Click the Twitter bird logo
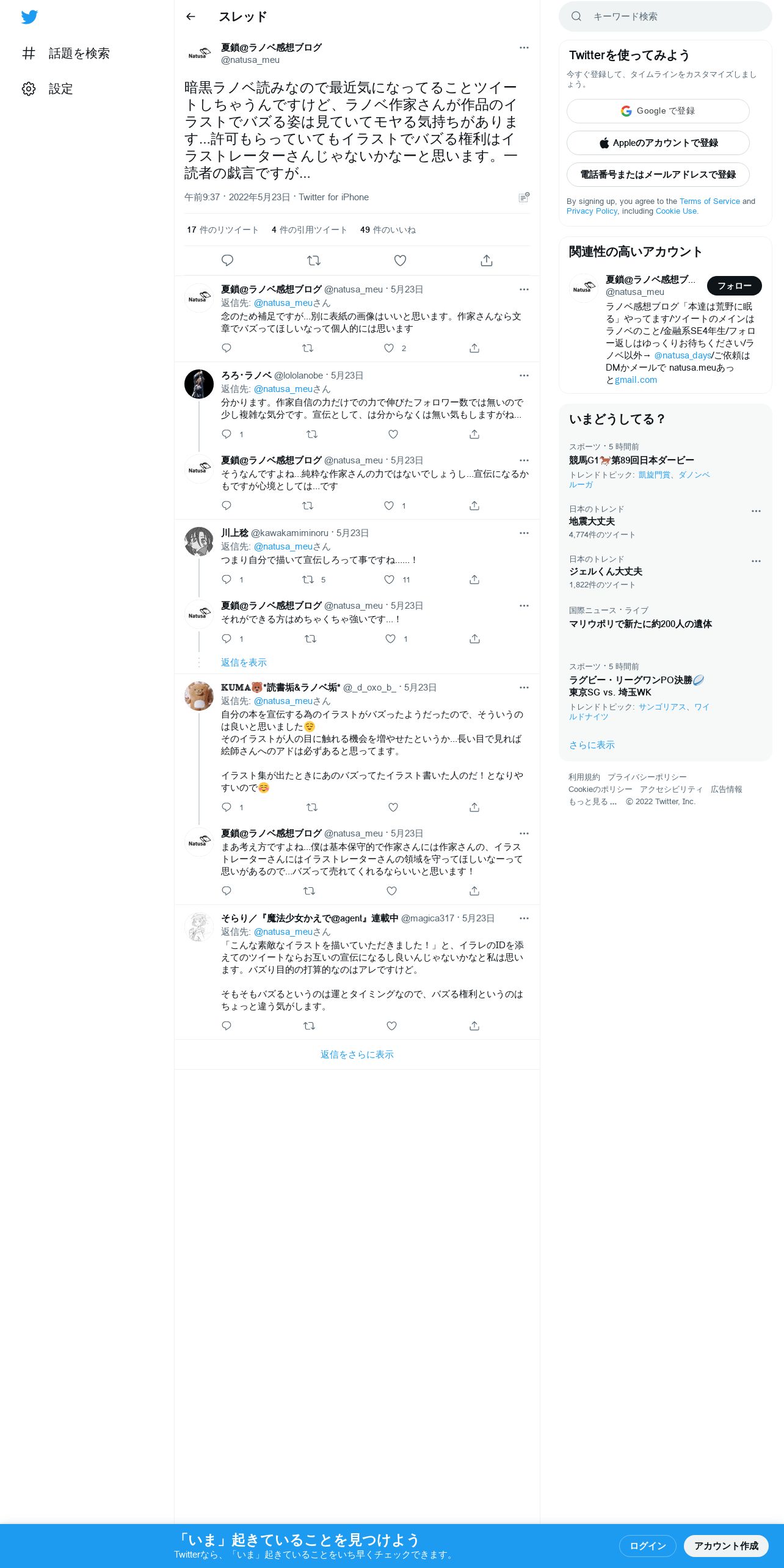This screenshot has height=1568, width=784. pyautogui.click(x=29, y=17)
